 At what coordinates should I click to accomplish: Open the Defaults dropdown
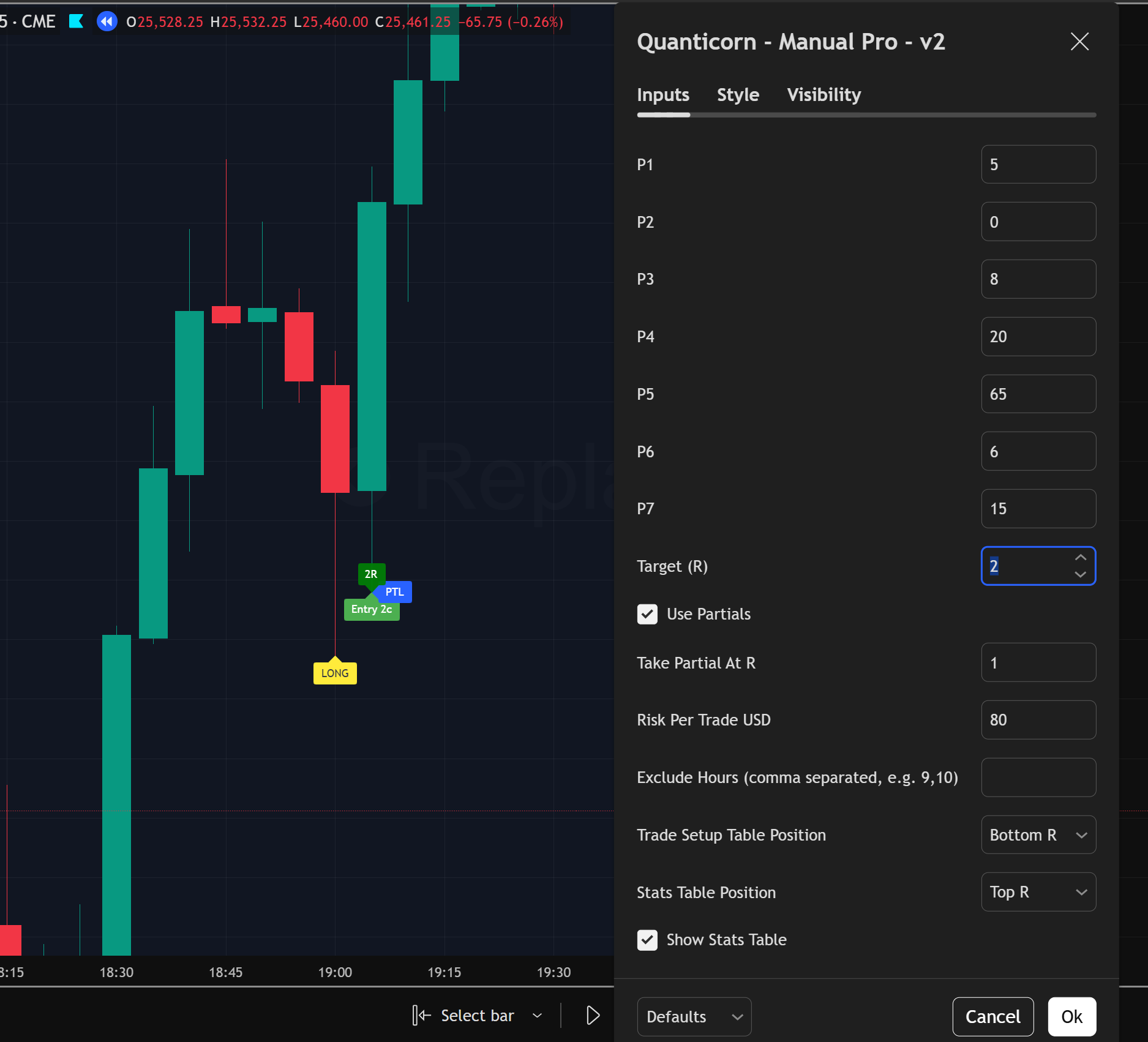pyautogui.click(x=694, y=1016)
